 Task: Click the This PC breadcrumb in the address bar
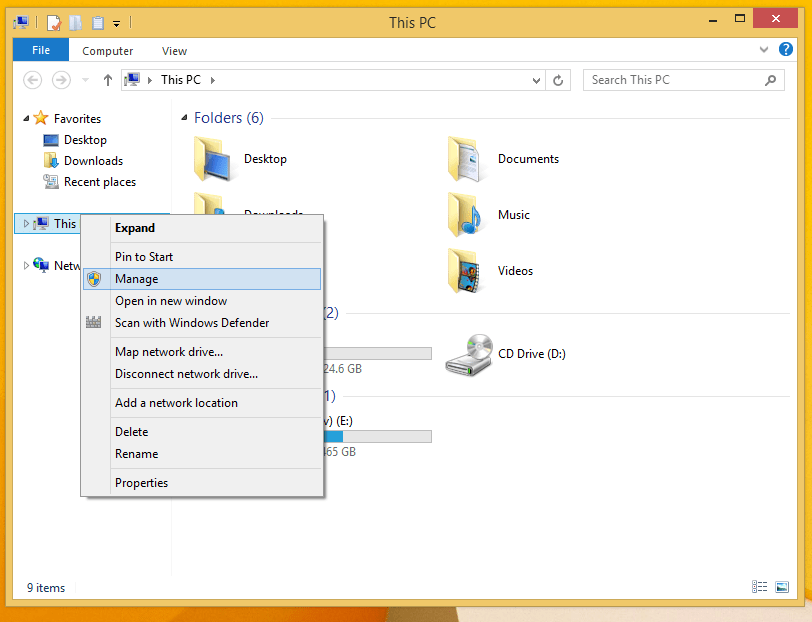181,80
